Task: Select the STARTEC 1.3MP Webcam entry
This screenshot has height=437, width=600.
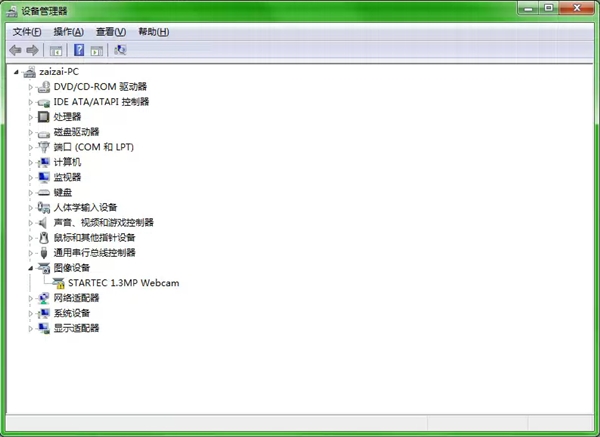Action: pos(124,283)
